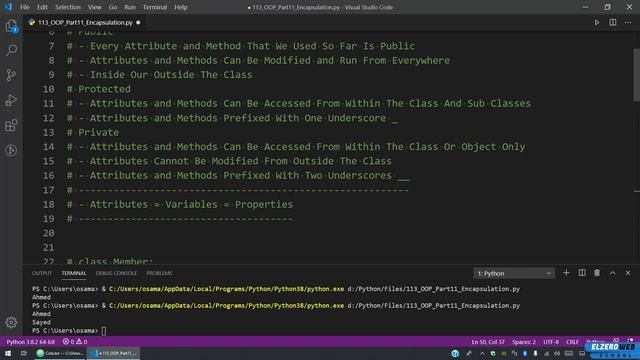Select the 113_OOP_Part11_Encapsulation.py editor tab
This screenshot has width=640, height=360.
[85, 22]
